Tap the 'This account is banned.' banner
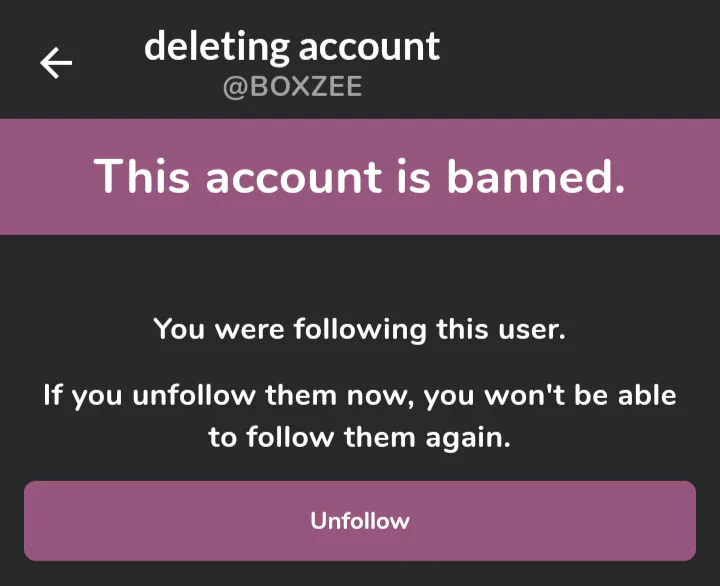This screenshot has width=720, height=586. pyautogui.click(x=360, y=177)
